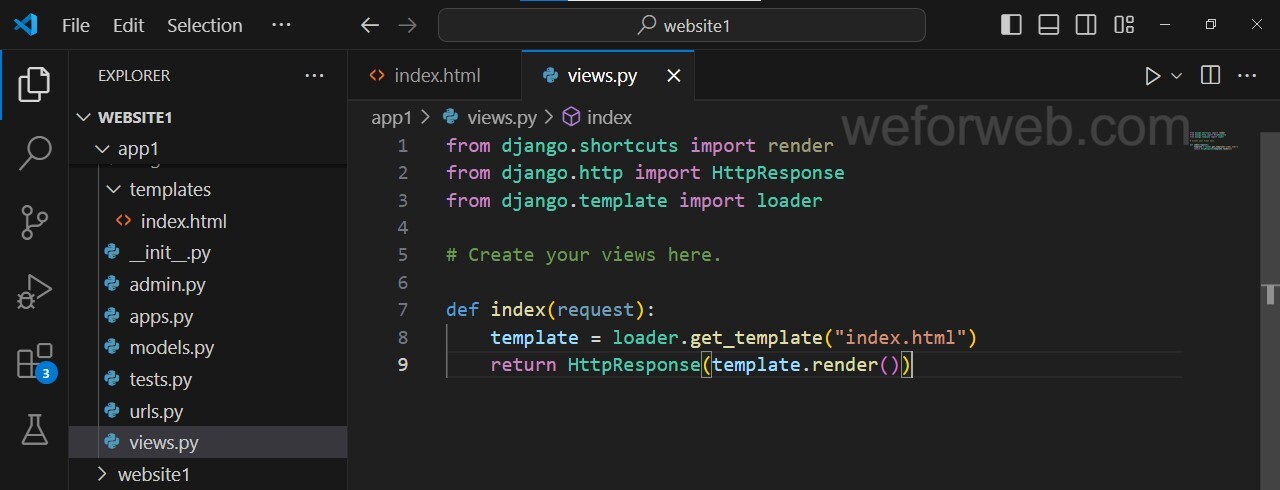Open urls.py in the explorer

tap(156, 411)
